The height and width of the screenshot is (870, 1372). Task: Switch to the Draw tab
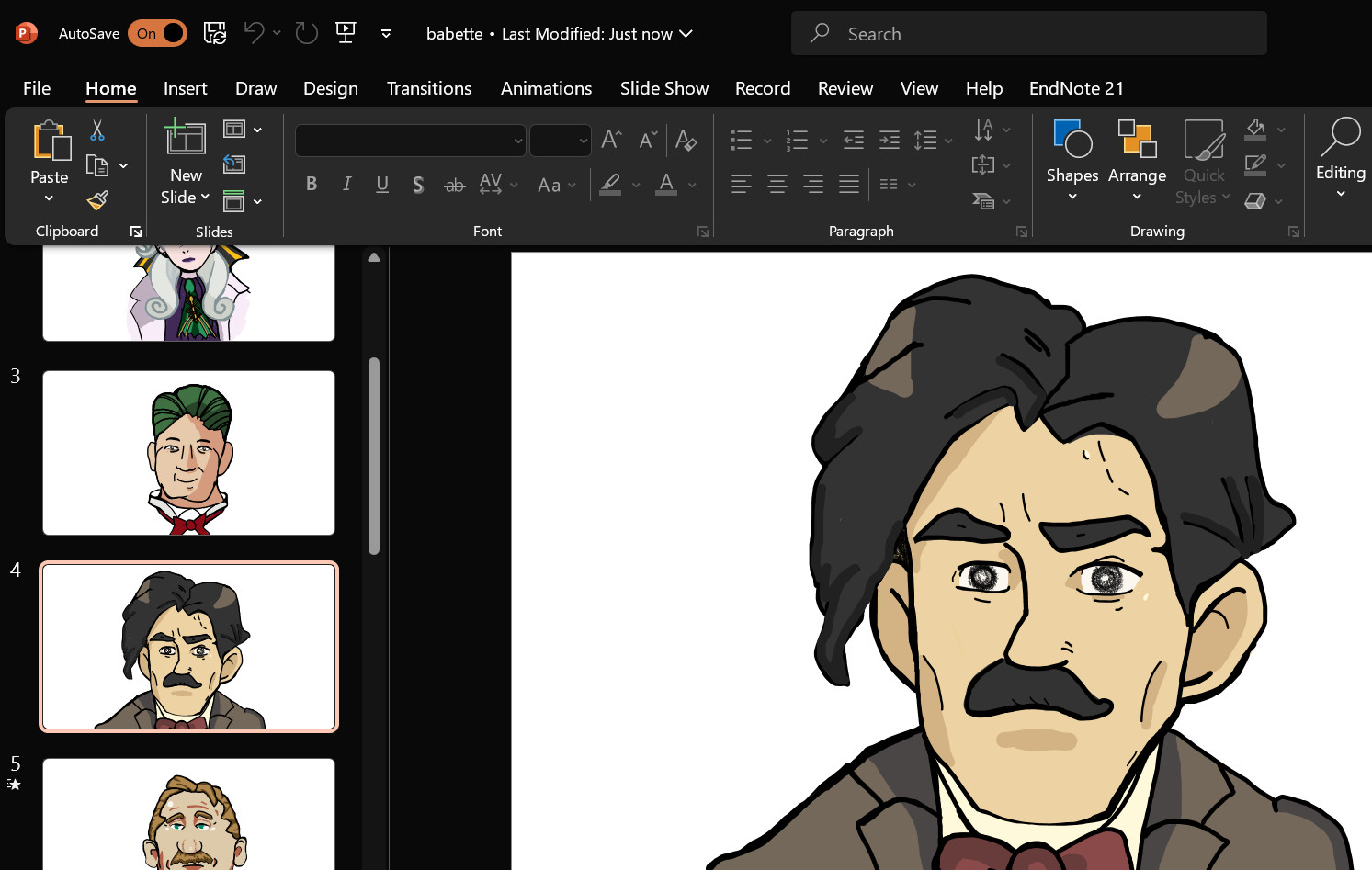pos(255,88)
